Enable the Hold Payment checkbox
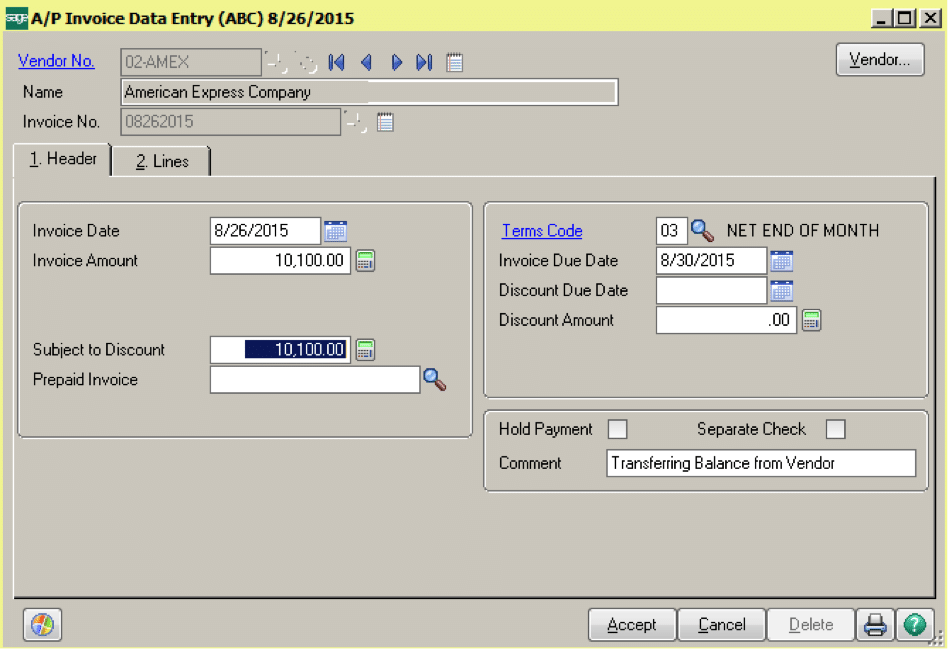Viewport: 948px width, 649px height. pyautogui.click(x=618, y=429)
